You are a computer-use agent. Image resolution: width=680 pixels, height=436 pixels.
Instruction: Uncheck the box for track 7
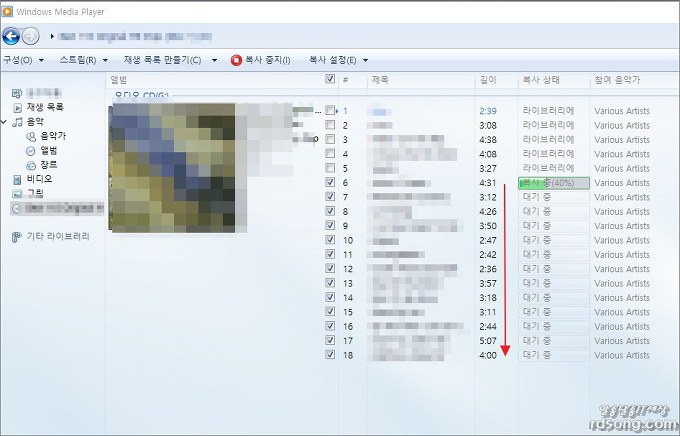coord(330,197)
